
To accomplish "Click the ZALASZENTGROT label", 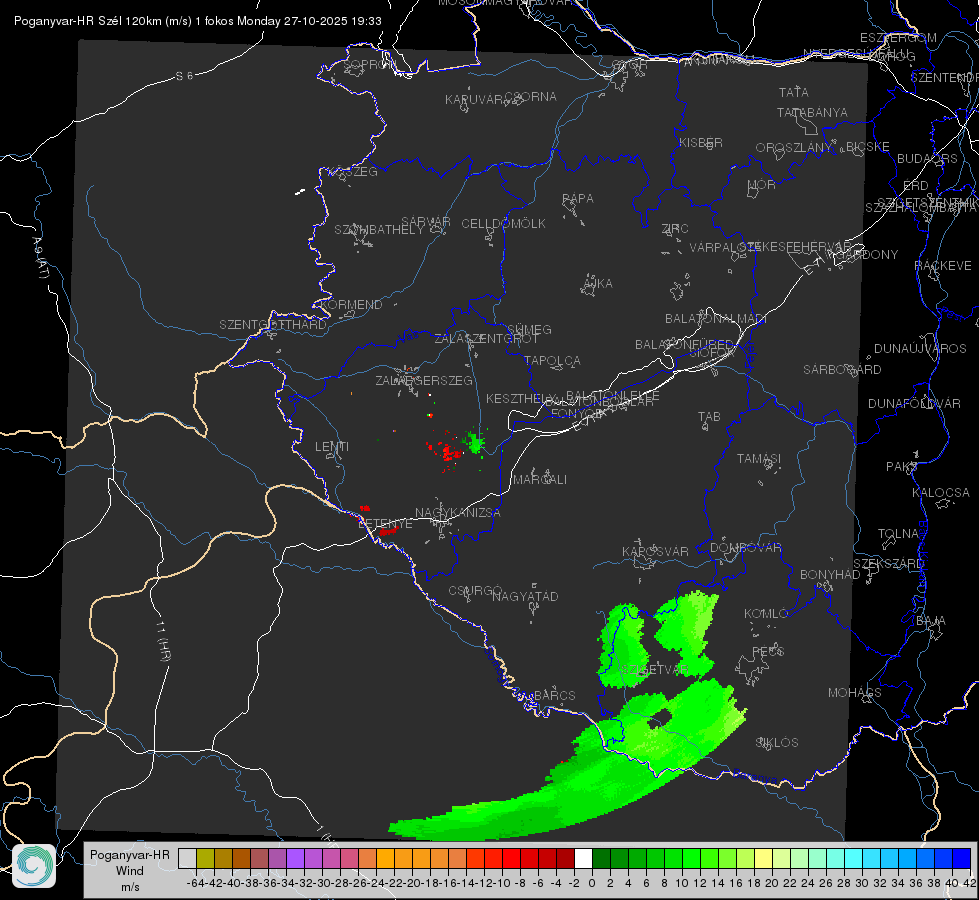I will coord(486,339).
